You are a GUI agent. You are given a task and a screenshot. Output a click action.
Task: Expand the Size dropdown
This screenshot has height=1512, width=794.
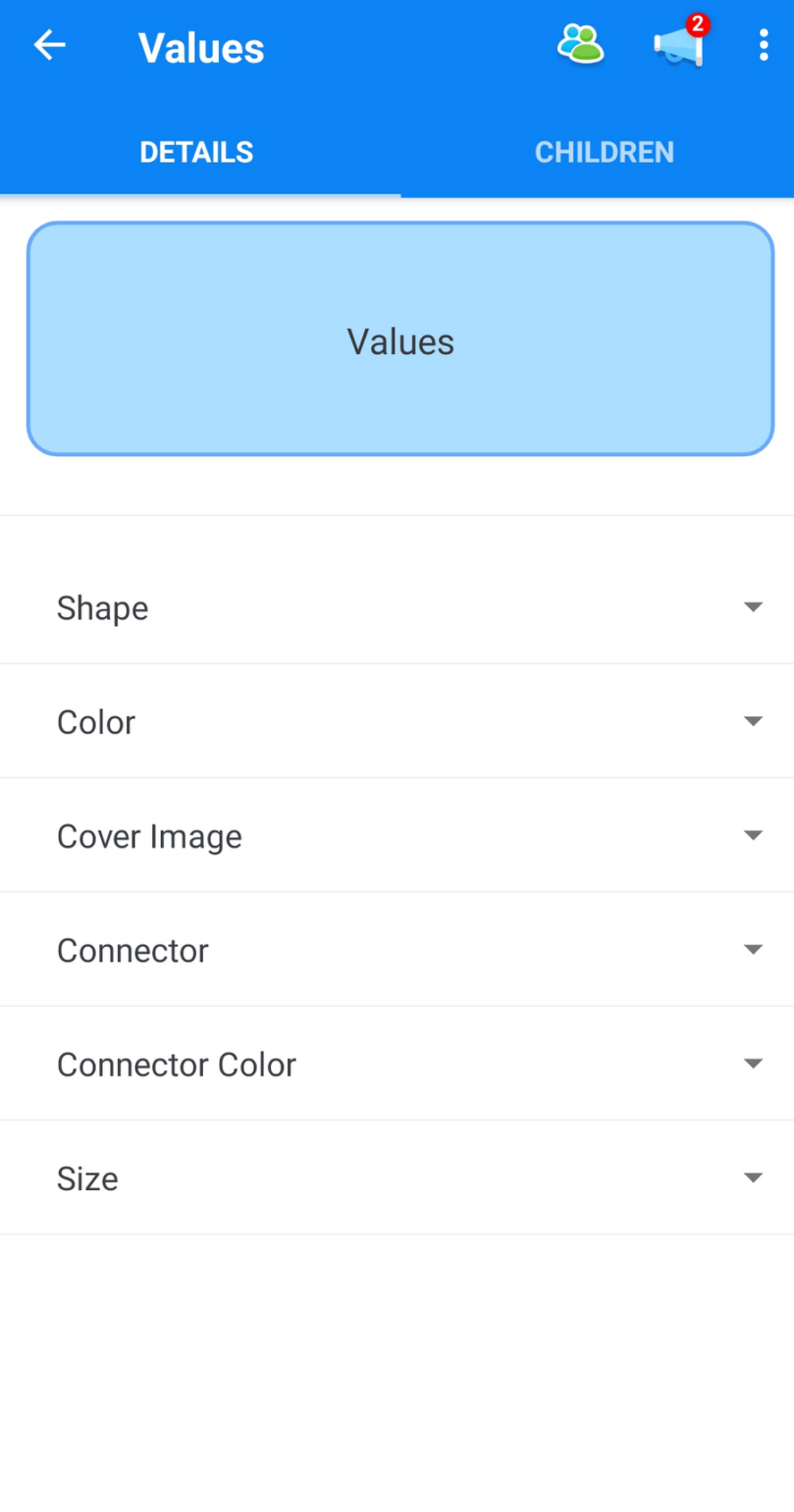point(397,1178)
